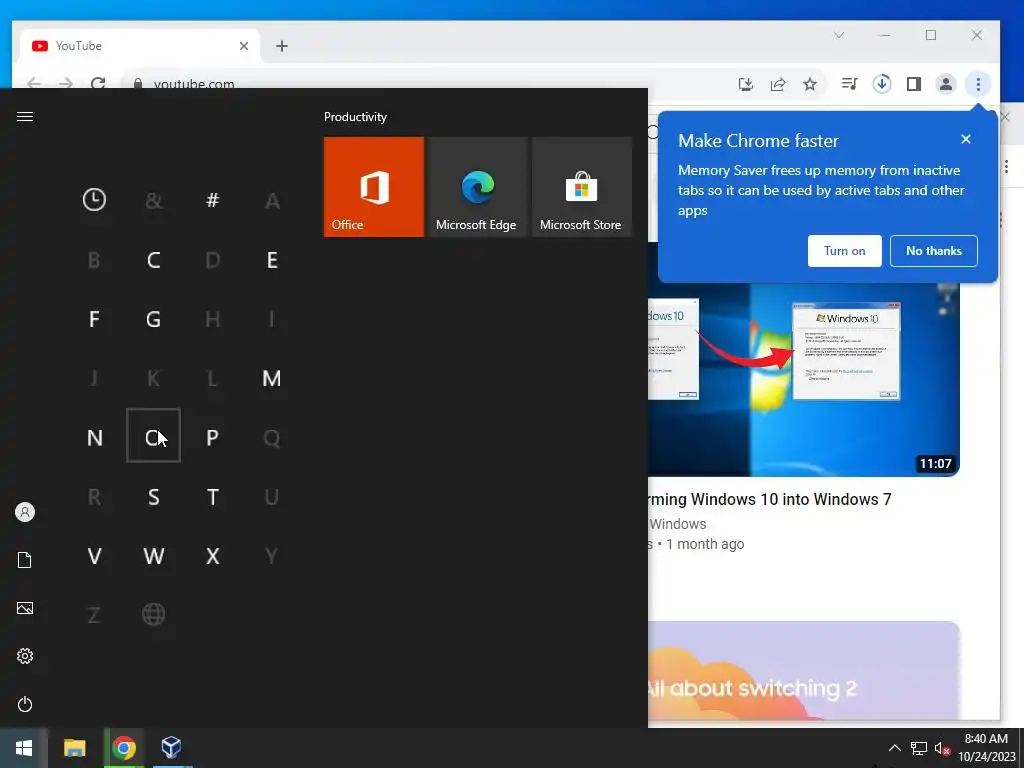Open video title about Windows 10 into Windows 7

769,499
